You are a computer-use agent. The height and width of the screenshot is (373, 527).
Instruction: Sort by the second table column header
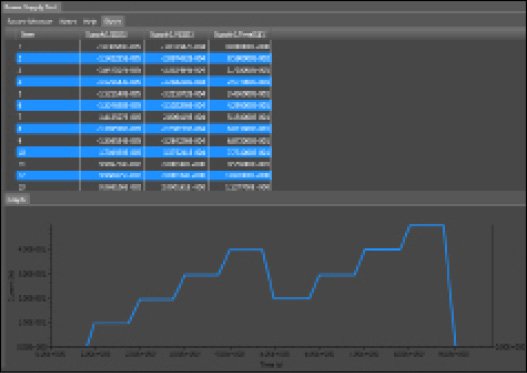click(x=106, y=34)
